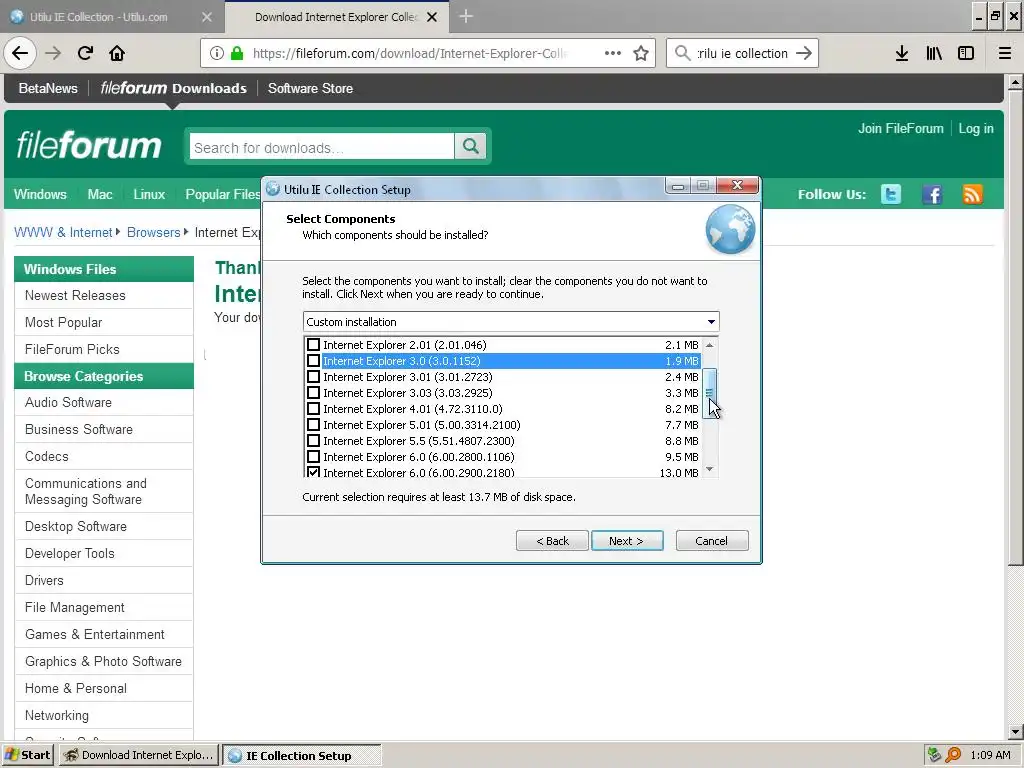Open the Browsers breadcrumb link
This screenshot has width=1024, height=768.
pos(153,232)
